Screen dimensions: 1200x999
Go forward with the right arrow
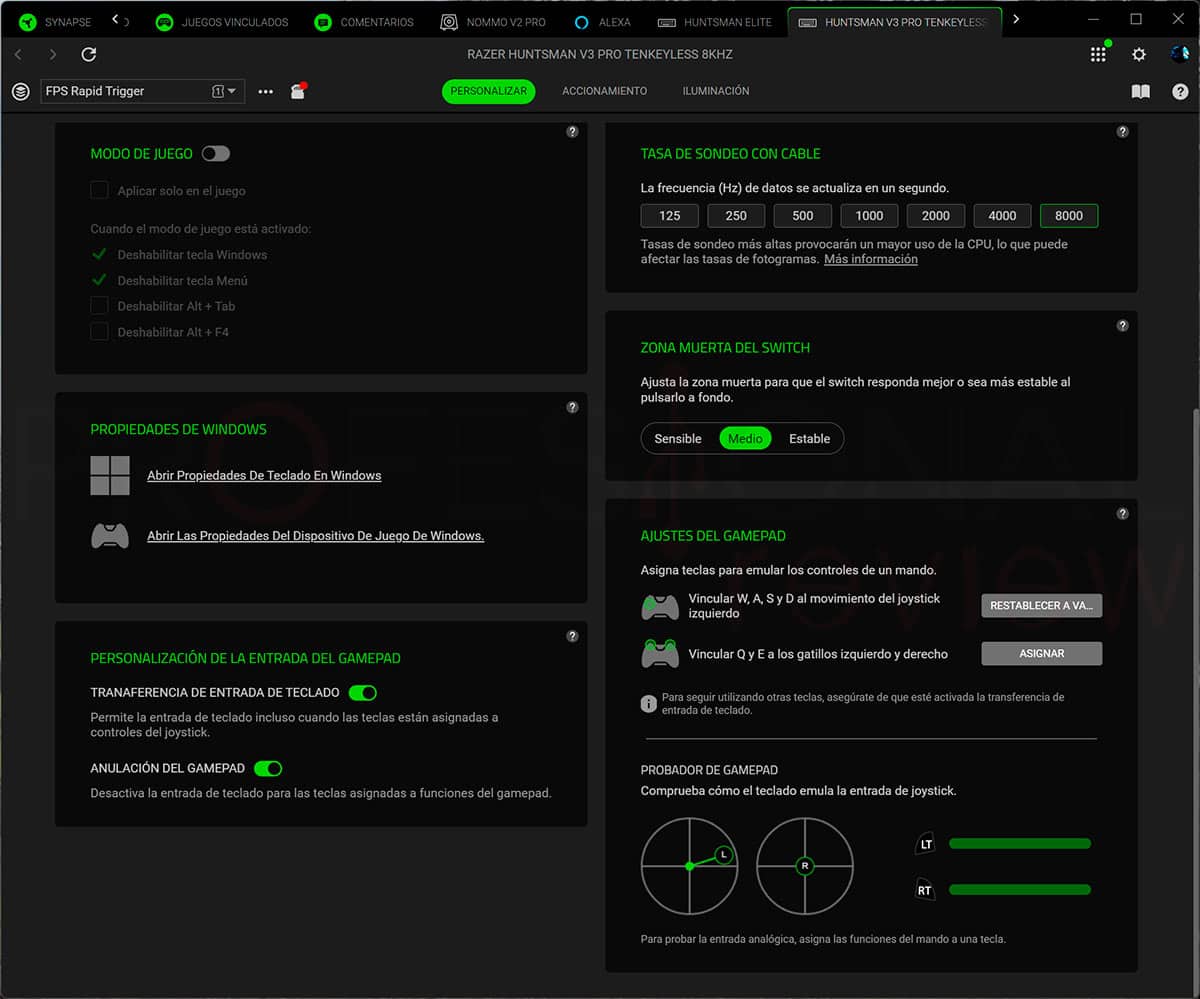[53, 54]
